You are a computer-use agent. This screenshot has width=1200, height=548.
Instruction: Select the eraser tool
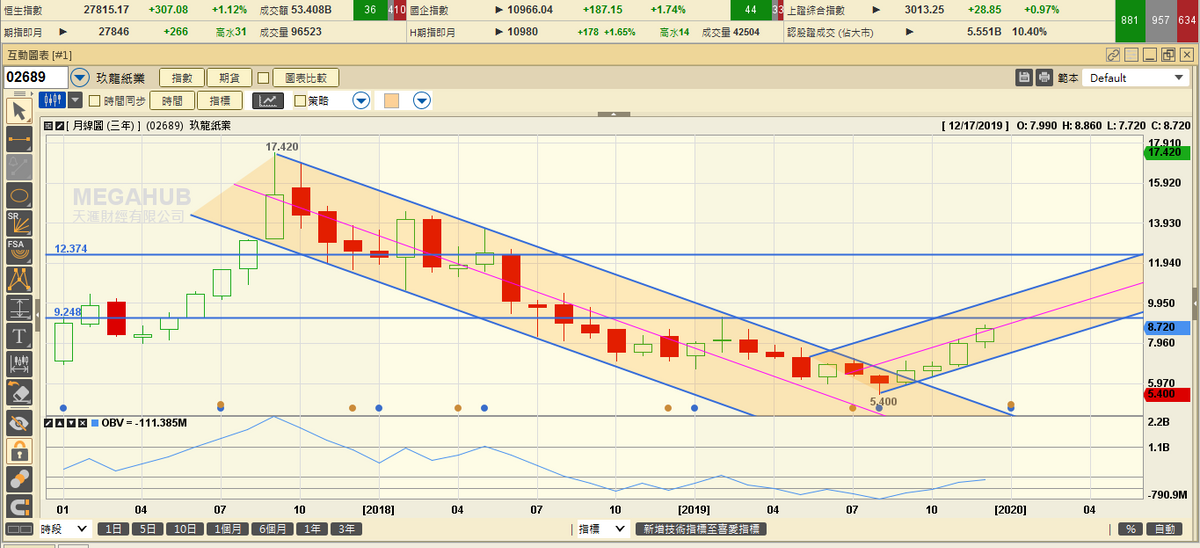[17, 392]
